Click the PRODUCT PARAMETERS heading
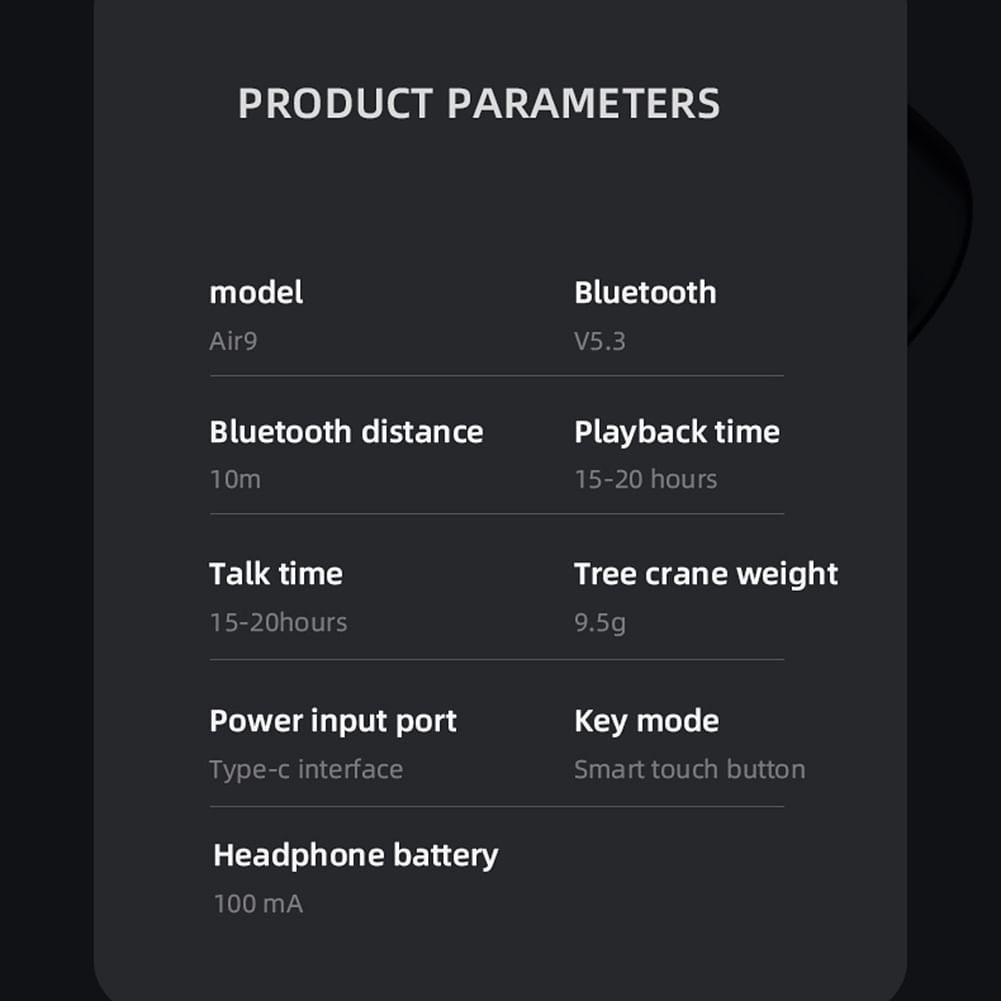Image resolution: width=1001 pixels, height=1001 pixels. (479, 103)
